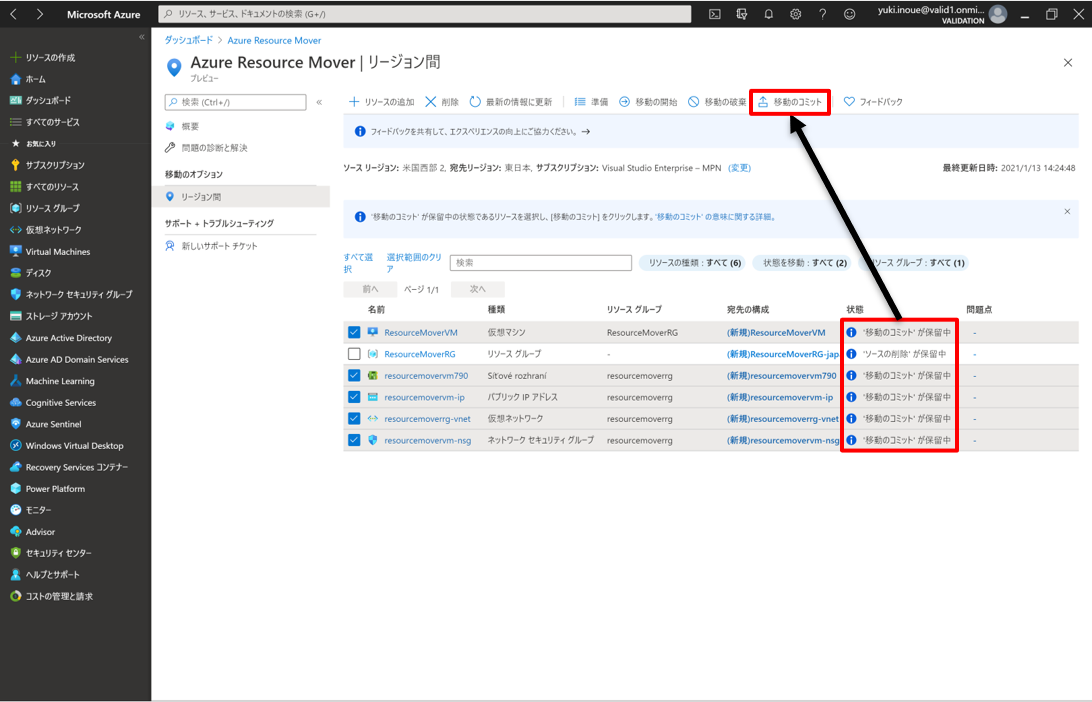Uncheck the ResourceMoverVM row checkbox

pyautogui.click(x=354, y=332)
